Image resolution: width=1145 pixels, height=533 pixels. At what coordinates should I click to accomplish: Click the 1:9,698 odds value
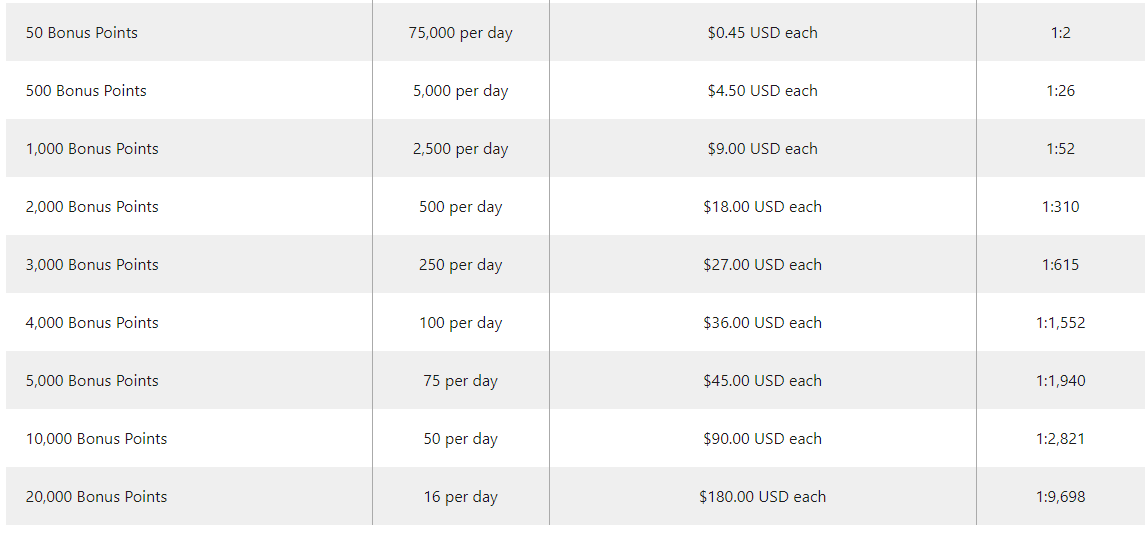pyautogui.click(x=1060, y=497)
